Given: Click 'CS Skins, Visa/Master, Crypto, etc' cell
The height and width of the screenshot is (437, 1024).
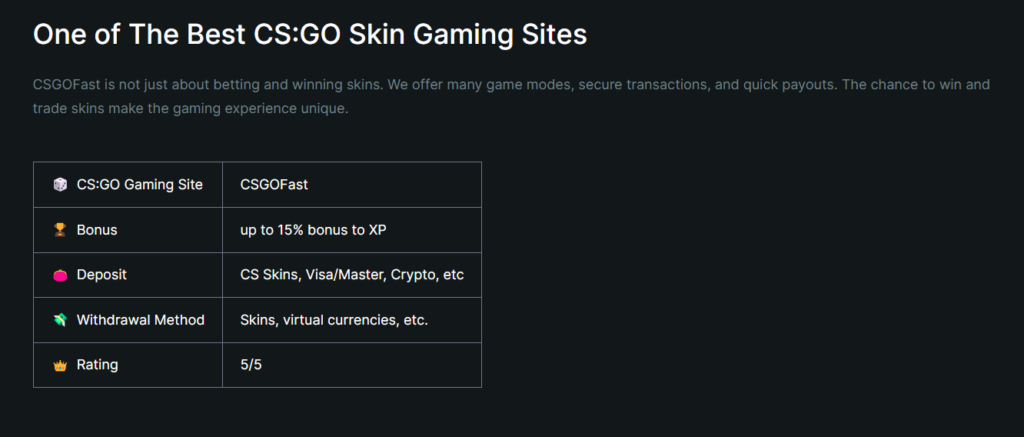Looking at the screenshot, I should point(352,275).
